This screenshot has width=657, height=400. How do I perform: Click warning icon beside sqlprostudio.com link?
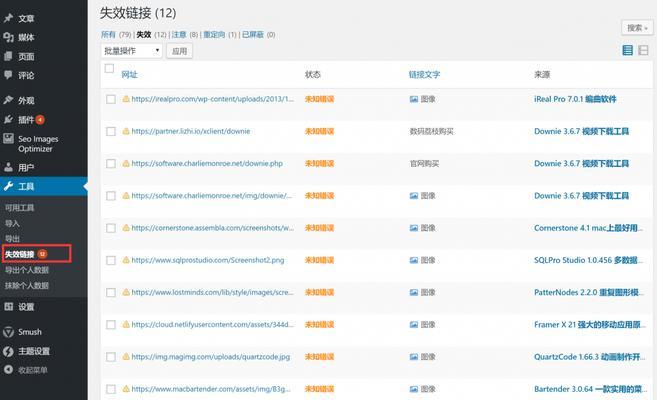click(x=126, y=260)
